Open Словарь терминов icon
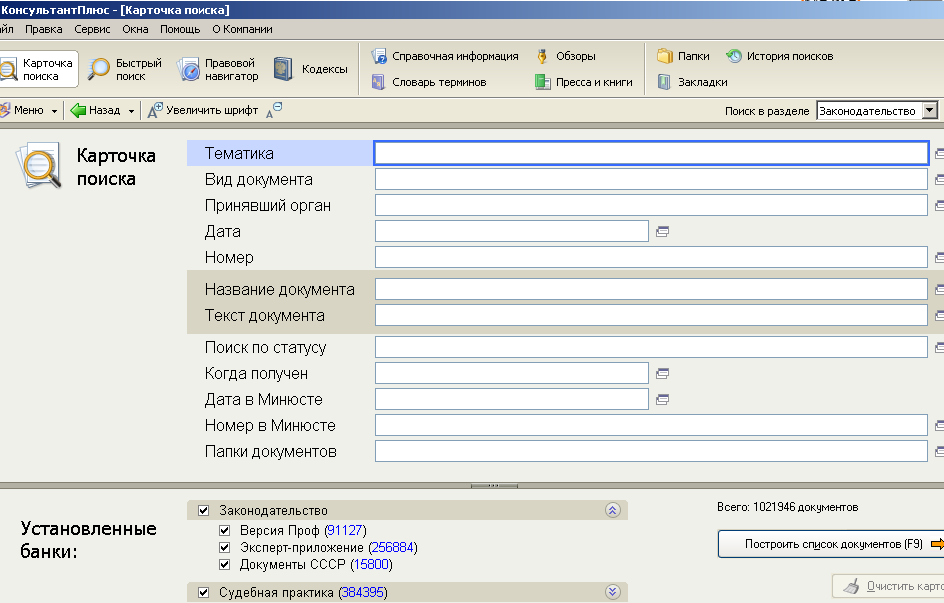The width and height of the screenshot is (944, 603). 378,82
